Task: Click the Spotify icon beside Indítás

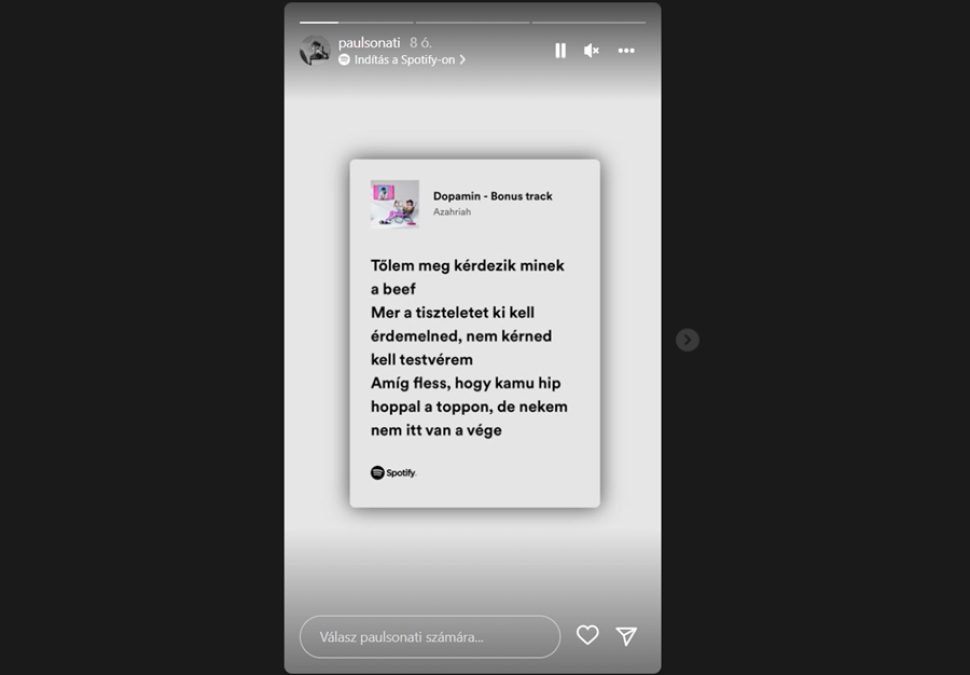Action: point(344,60)
